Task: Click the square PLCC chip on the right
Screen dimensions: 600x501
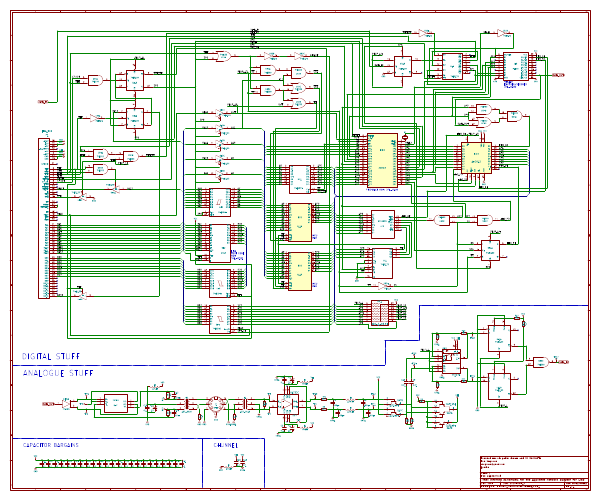Action: (x=475, y=157)
